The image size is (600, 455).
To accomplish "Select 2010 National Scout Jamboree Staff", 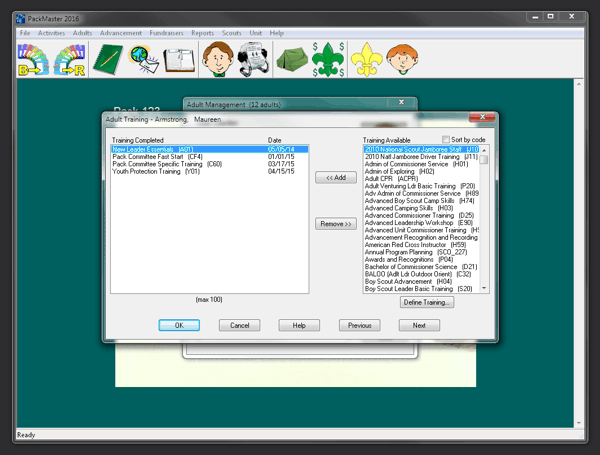I will point(421,149).
